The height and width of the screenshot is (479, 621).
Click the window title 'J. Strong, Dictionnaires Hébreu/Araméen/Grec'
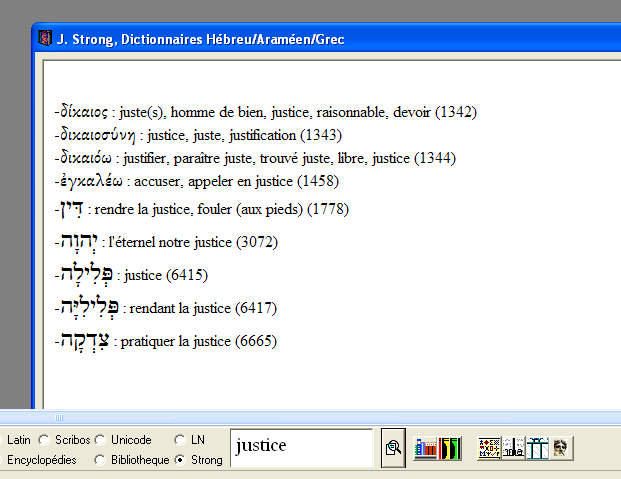coord(200,39)
